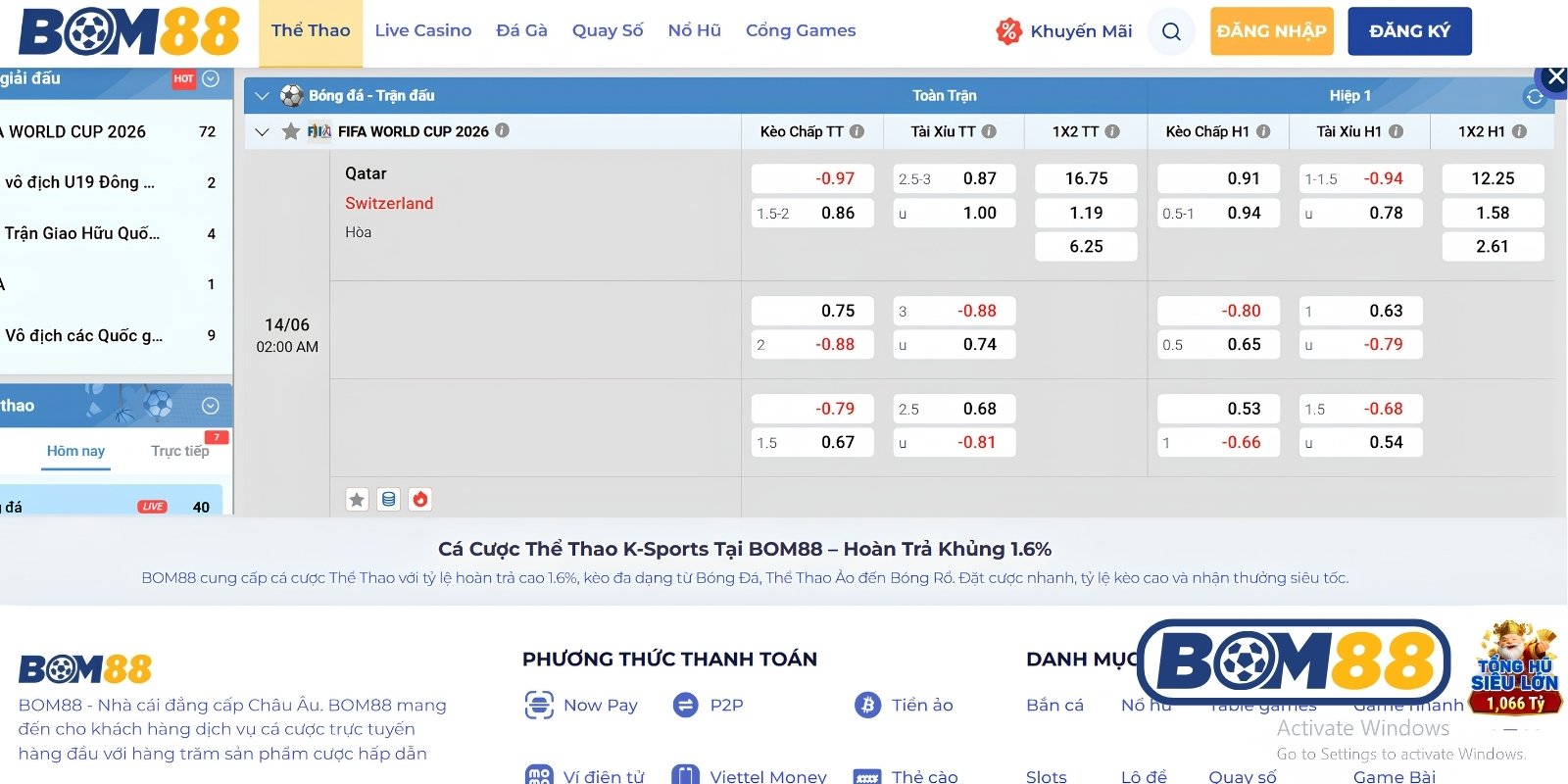Switch to the Trực tiếp tab
Viewport: 1568px width, 784px height.
pyautogui.click(x=180, y=451)
